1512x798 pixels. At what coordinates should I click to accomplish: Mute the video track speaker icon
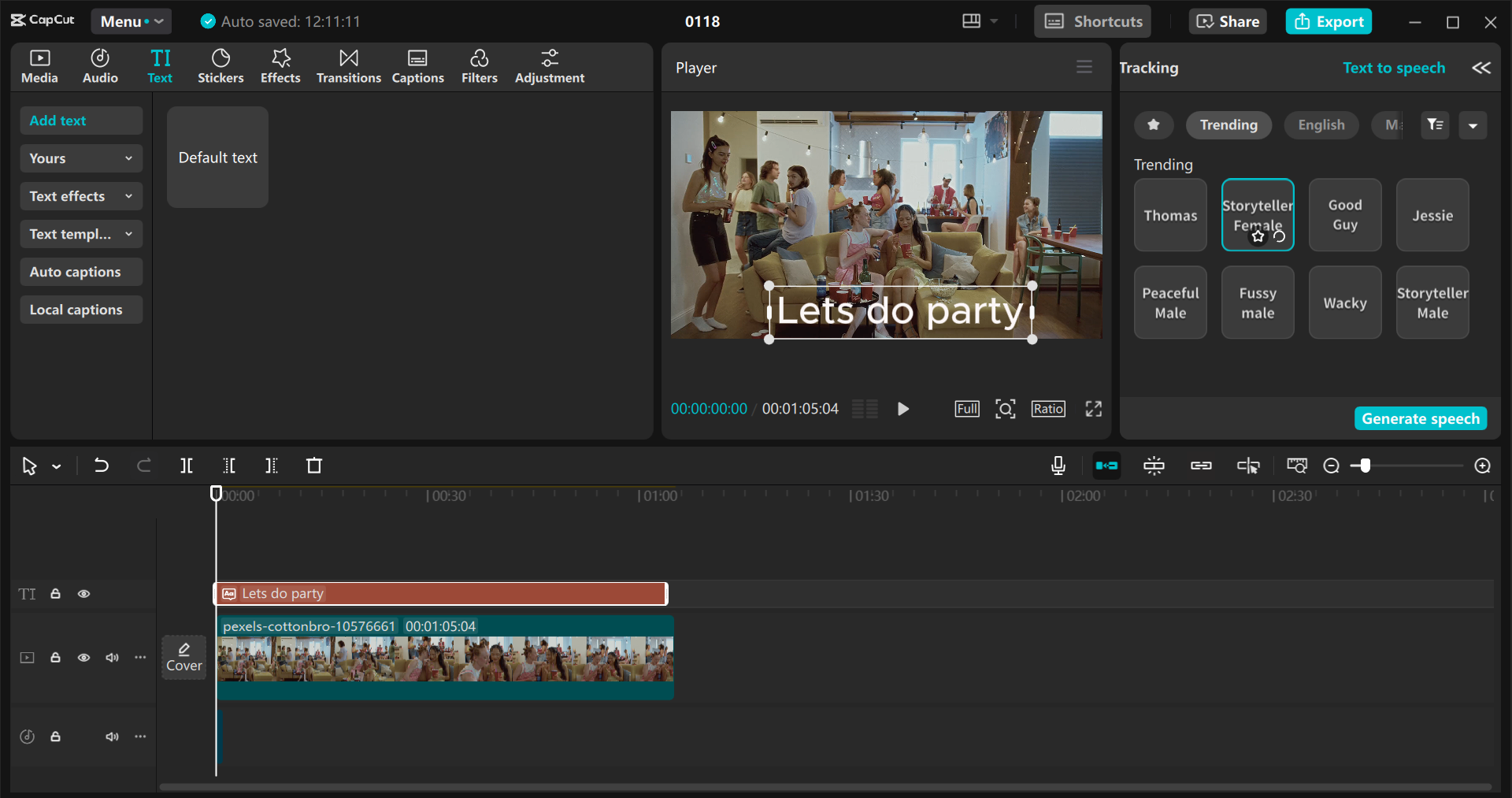112,658
